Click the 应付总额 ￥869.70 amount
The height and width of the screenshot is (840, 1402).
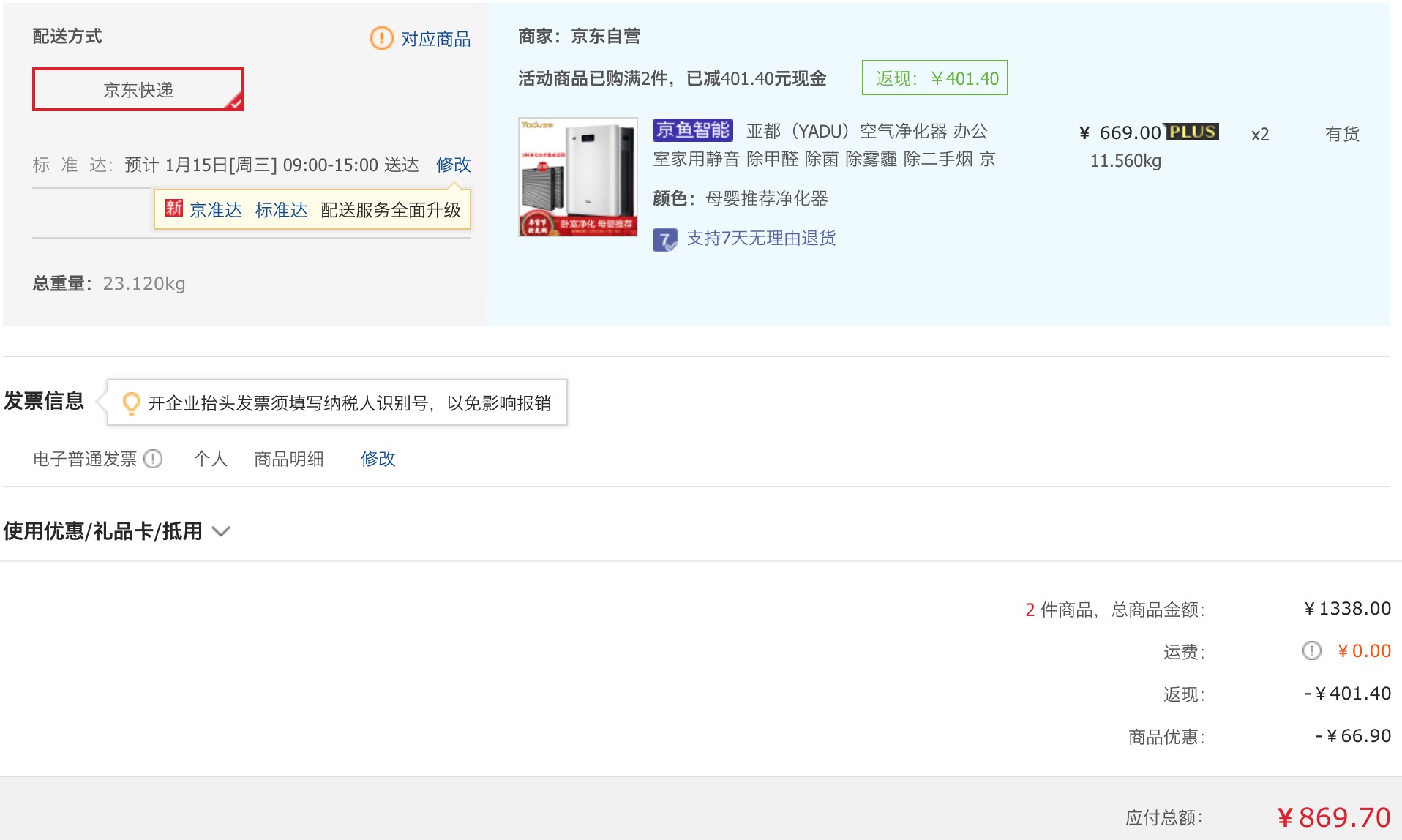click(x=1333, y=817)
